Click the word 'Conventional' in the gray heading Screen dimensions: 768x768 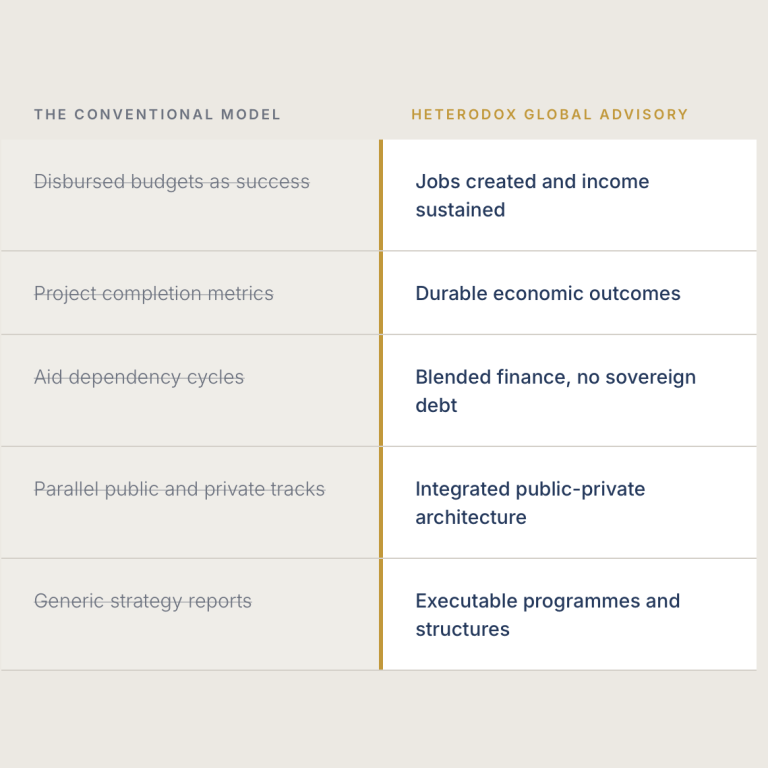[x=144, y=115]
